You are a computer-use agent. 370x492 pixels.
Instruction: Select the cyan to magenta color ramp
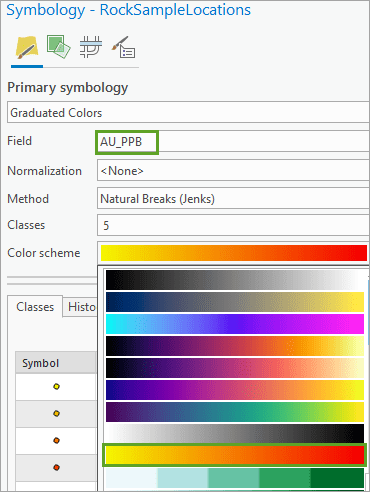point(235,324)
